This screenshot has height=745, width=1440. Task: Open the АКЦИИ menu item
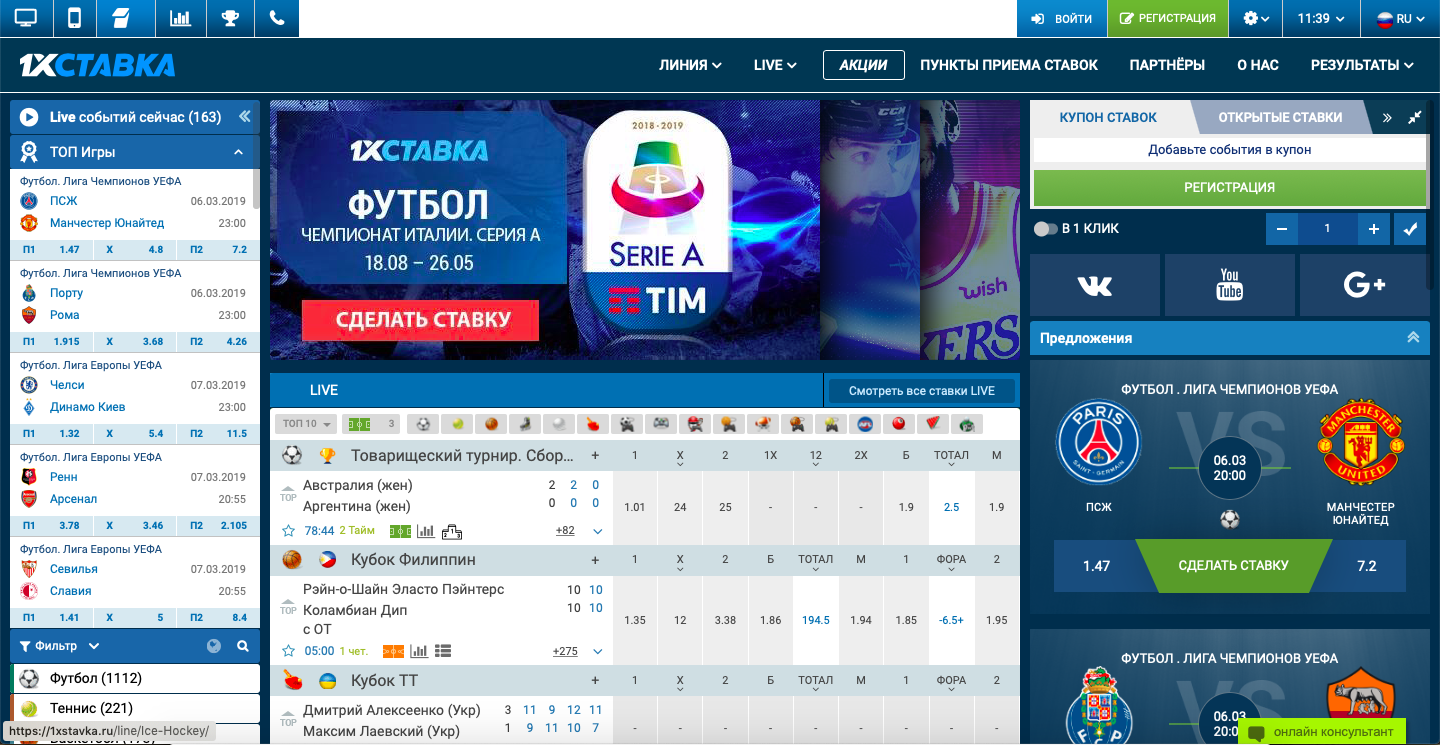863,64
